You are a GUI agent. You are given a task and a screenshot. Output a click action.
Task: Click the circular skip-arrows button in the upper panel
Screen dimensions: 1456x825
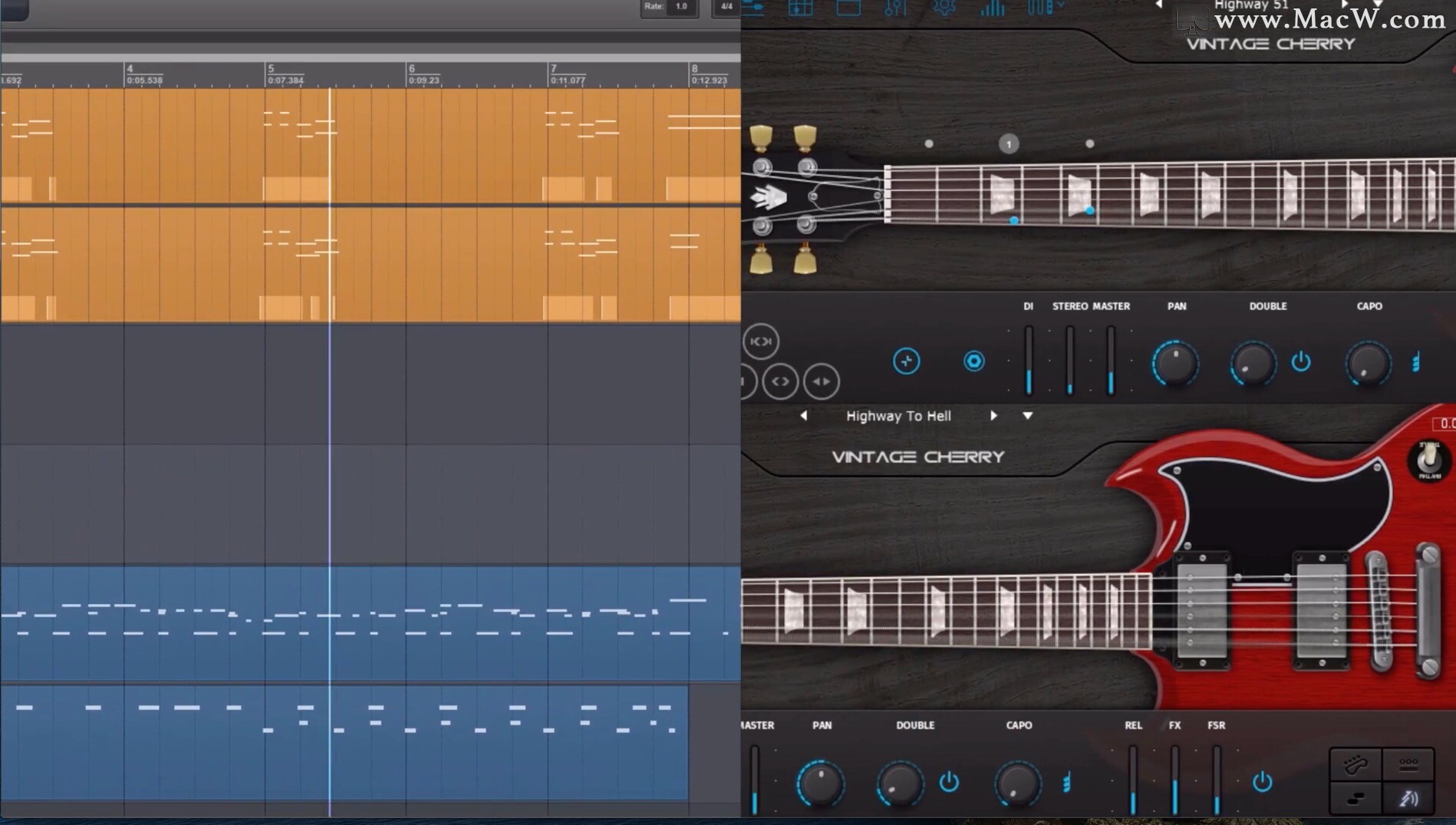pos(761,342)
